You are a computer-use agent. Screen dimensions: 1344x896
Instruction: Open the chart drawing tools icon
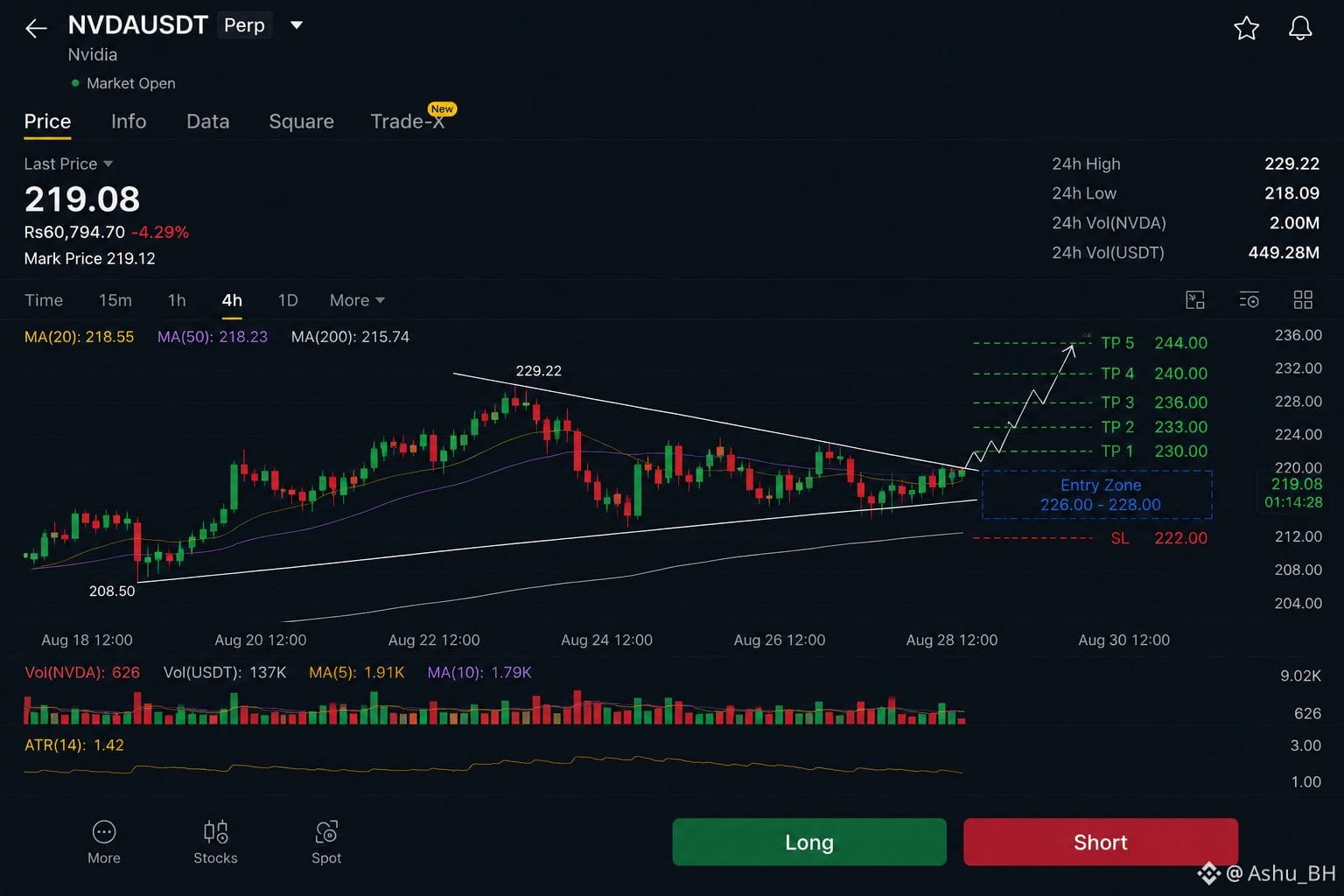click(1195, 300)
